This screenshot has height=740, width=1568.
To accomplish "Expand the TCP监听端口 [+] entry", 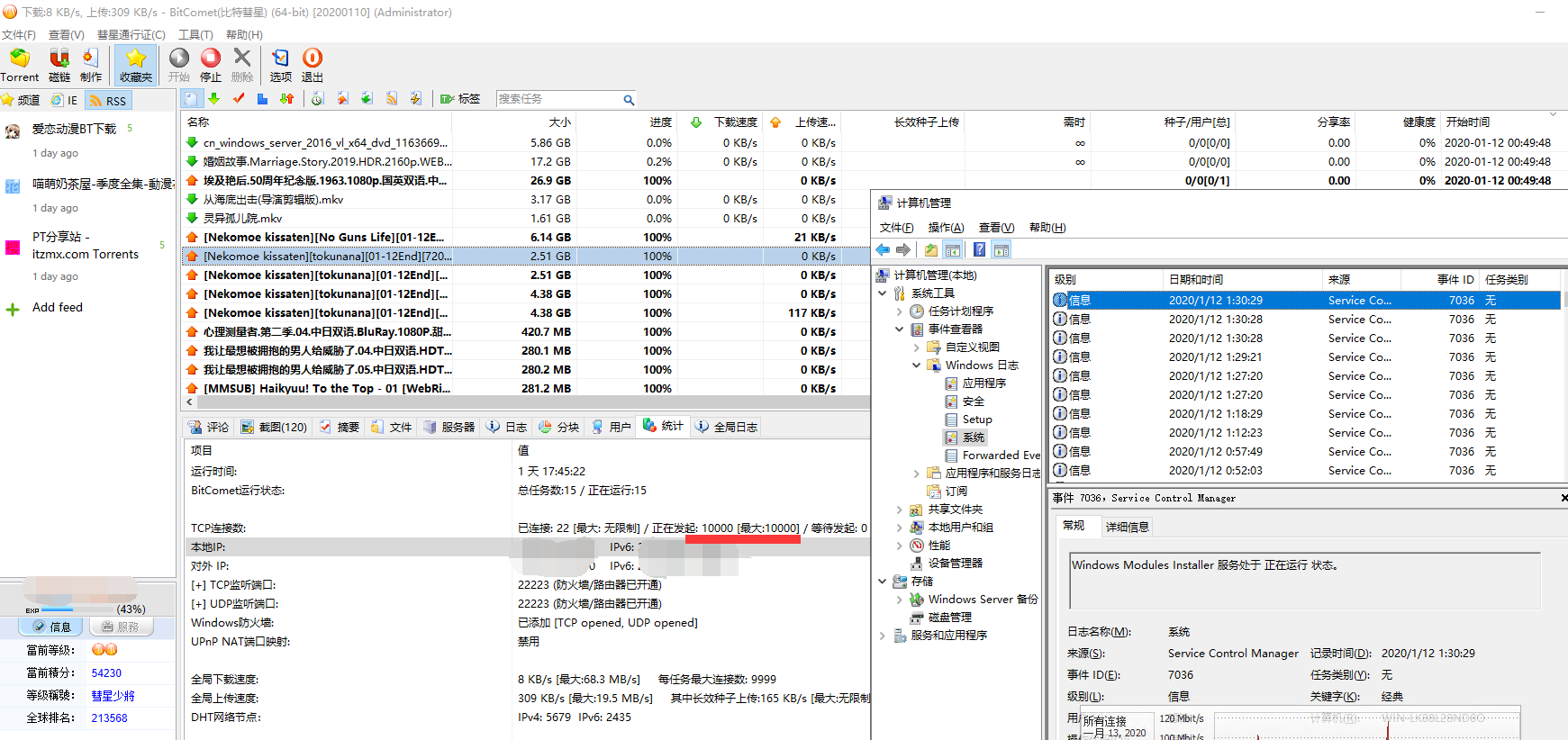I will pos(198,585).
